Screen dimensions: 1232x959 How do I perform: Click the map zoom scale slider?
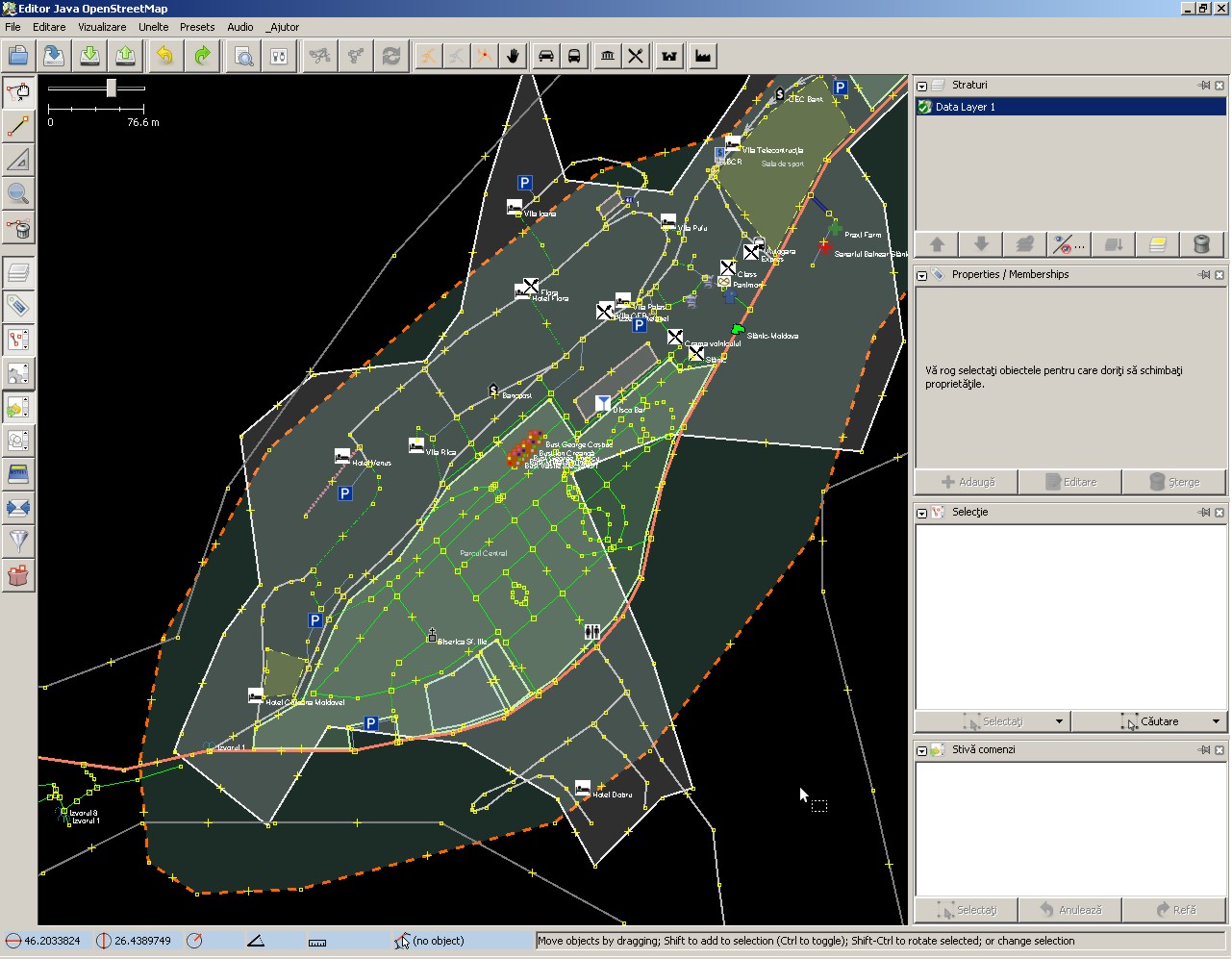click(112, 88)
